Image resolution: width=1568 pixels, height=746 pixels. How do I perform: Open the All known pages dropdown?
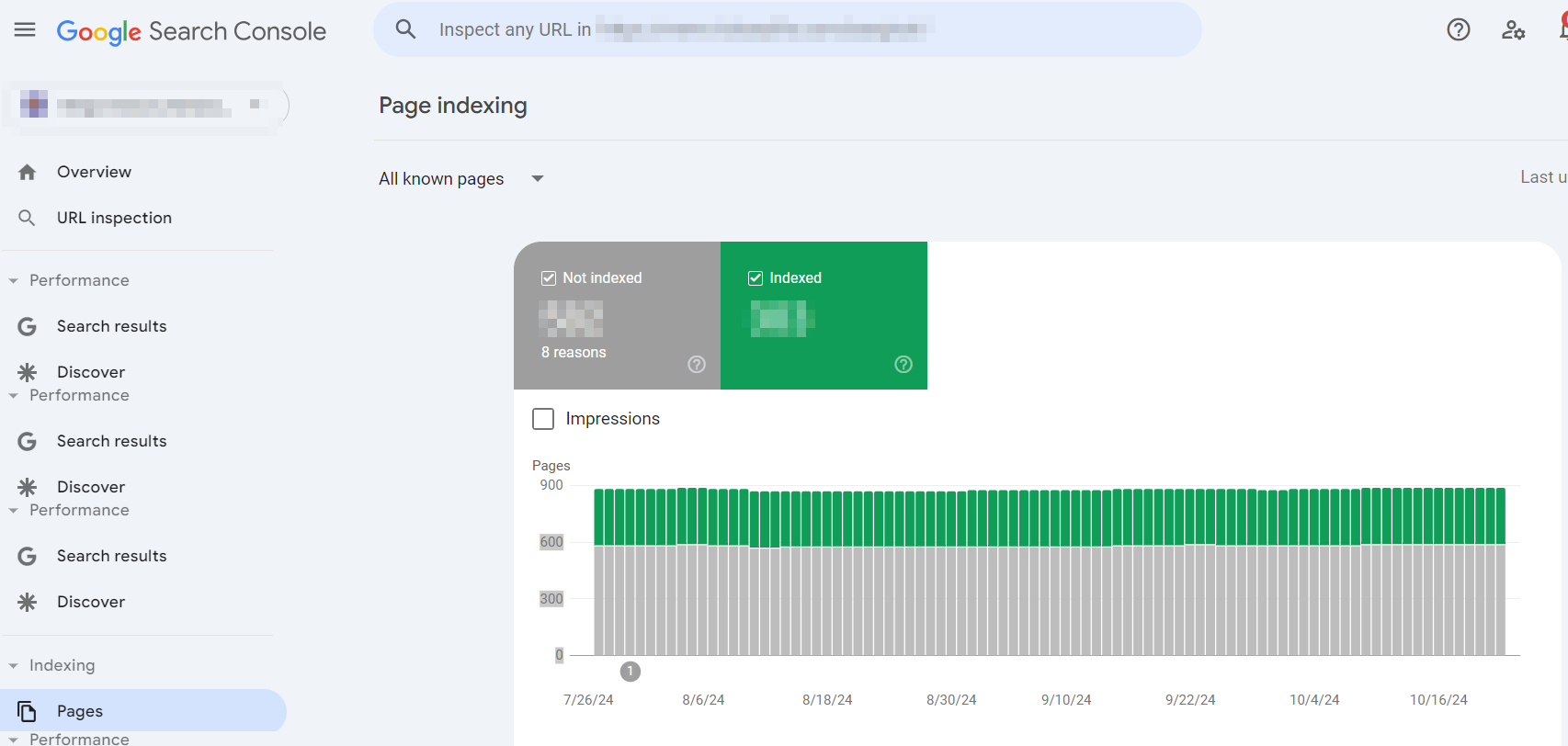click(461, 178)
